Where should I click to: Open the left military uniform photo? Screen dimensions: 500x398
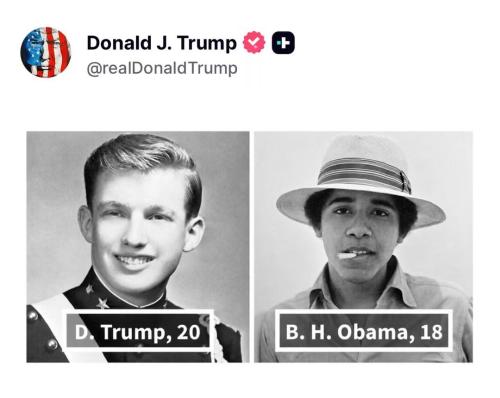pyautogui.click(x=138, y=247)
